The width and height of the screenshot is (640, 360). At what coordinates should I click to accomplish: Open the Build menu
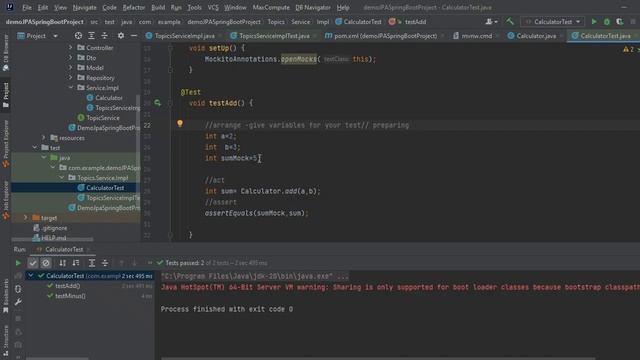coord(158,7)
